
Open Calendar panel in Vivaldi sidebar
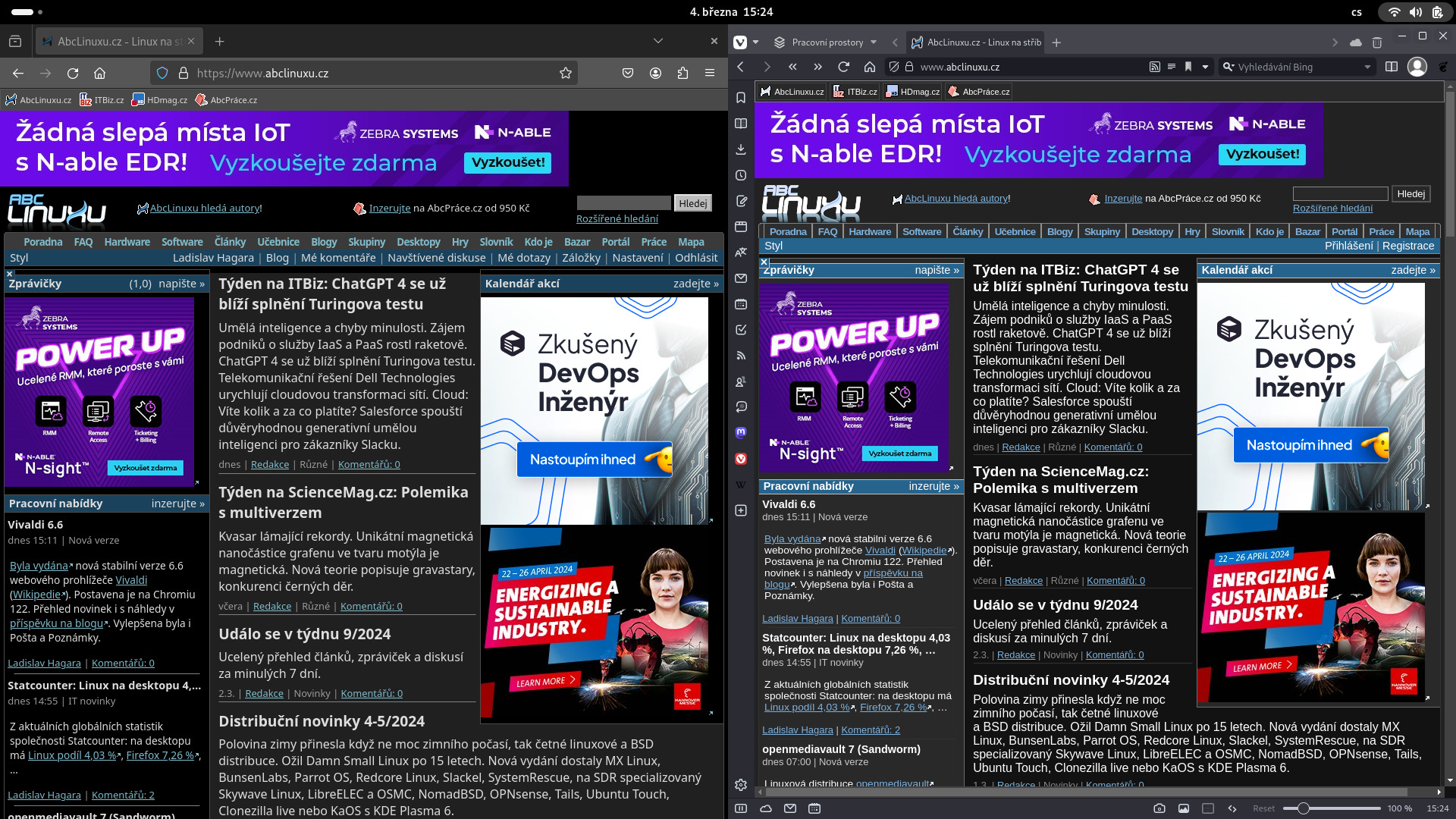click(741, 304)
